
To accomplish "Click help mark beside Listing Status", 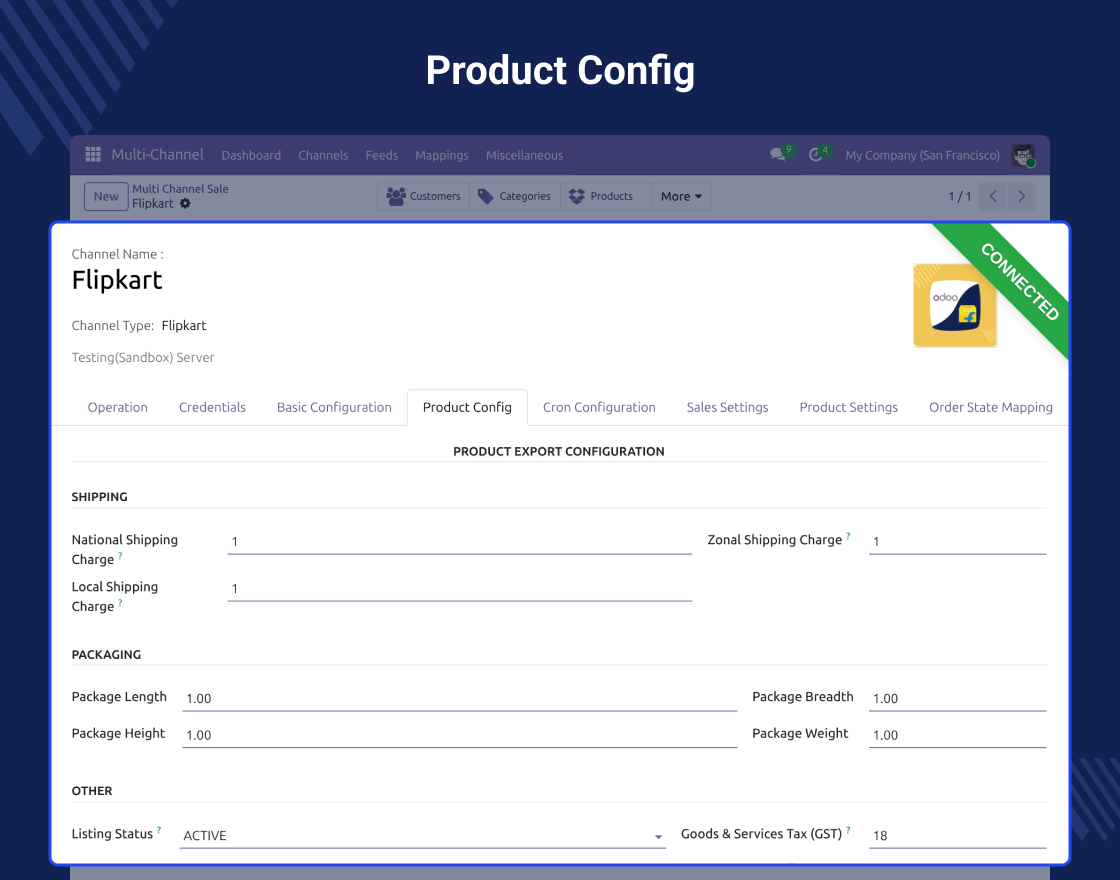I will coord(159,830).
